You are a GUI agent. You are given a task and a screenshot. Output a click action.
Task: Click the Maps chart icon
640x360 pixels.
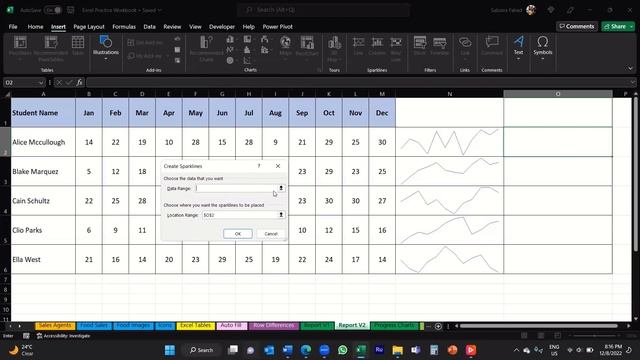(x=286, y=47)
